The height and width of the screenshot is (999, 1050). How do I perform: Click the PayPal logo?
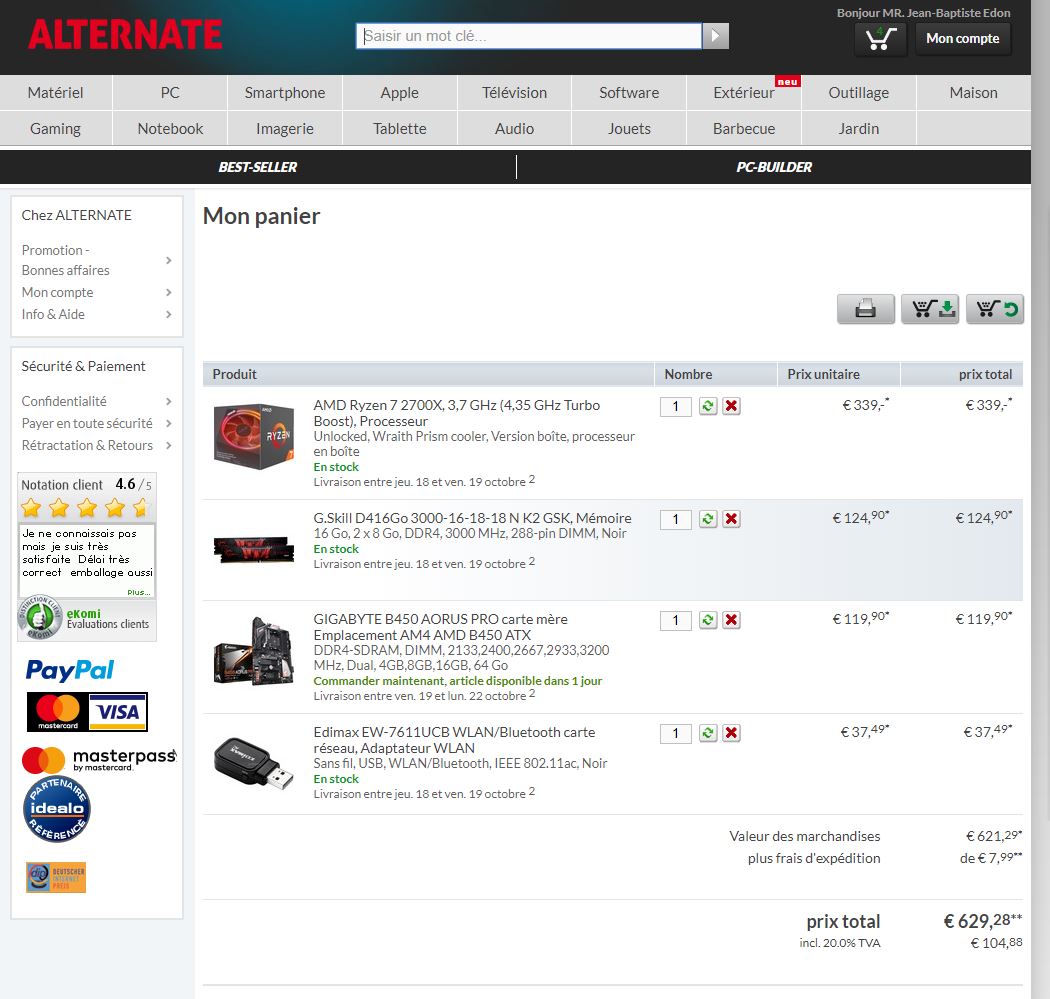[70, 670]
